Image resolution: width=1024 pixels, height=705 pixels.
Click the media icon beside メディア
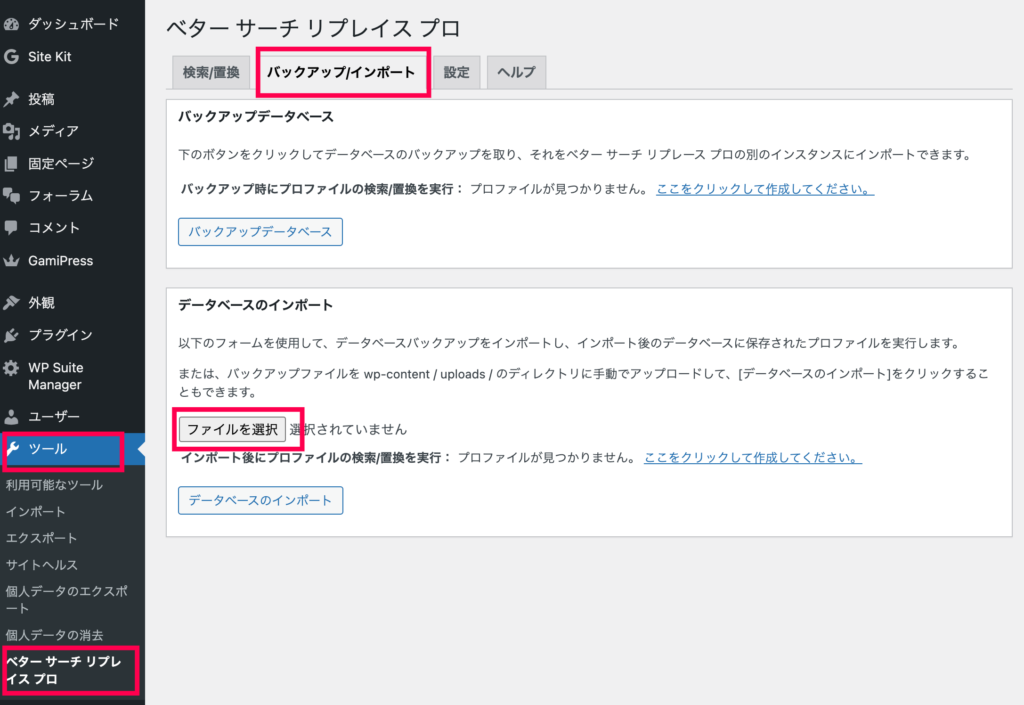11,131
